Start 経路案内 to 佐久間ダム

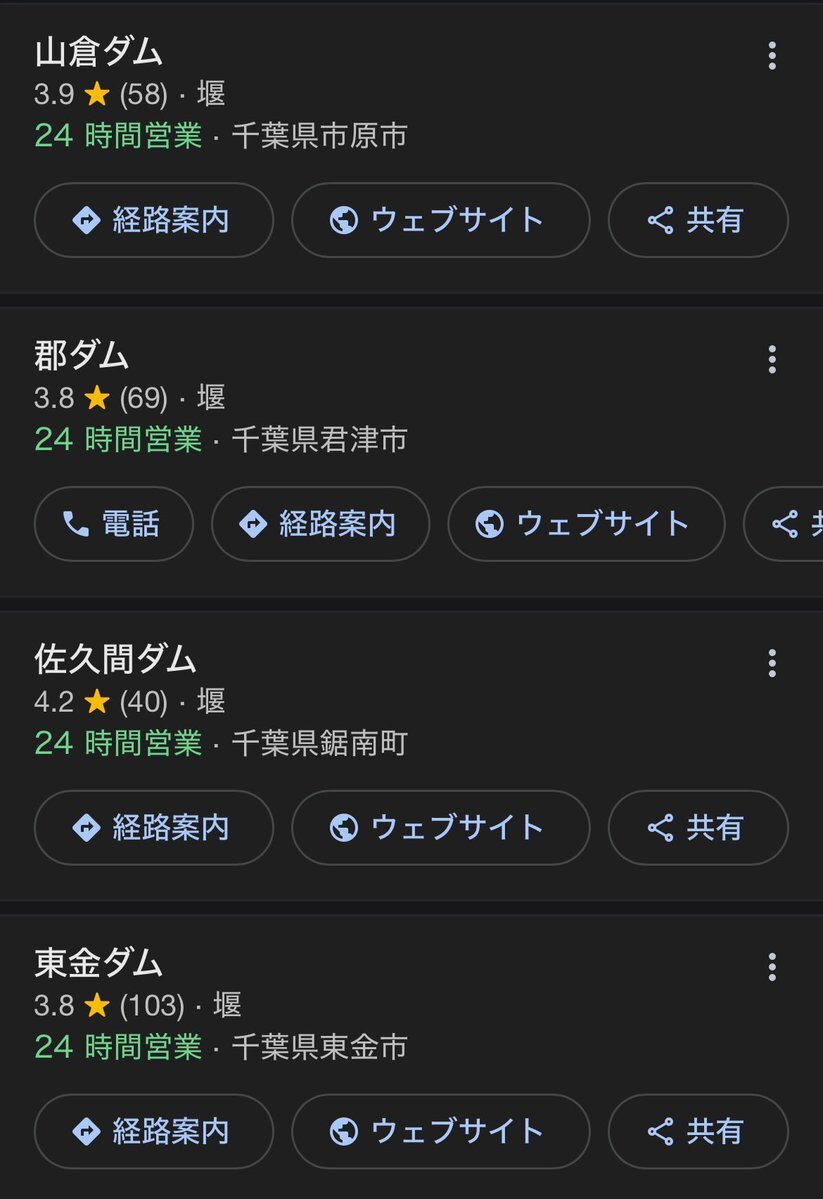154,828
